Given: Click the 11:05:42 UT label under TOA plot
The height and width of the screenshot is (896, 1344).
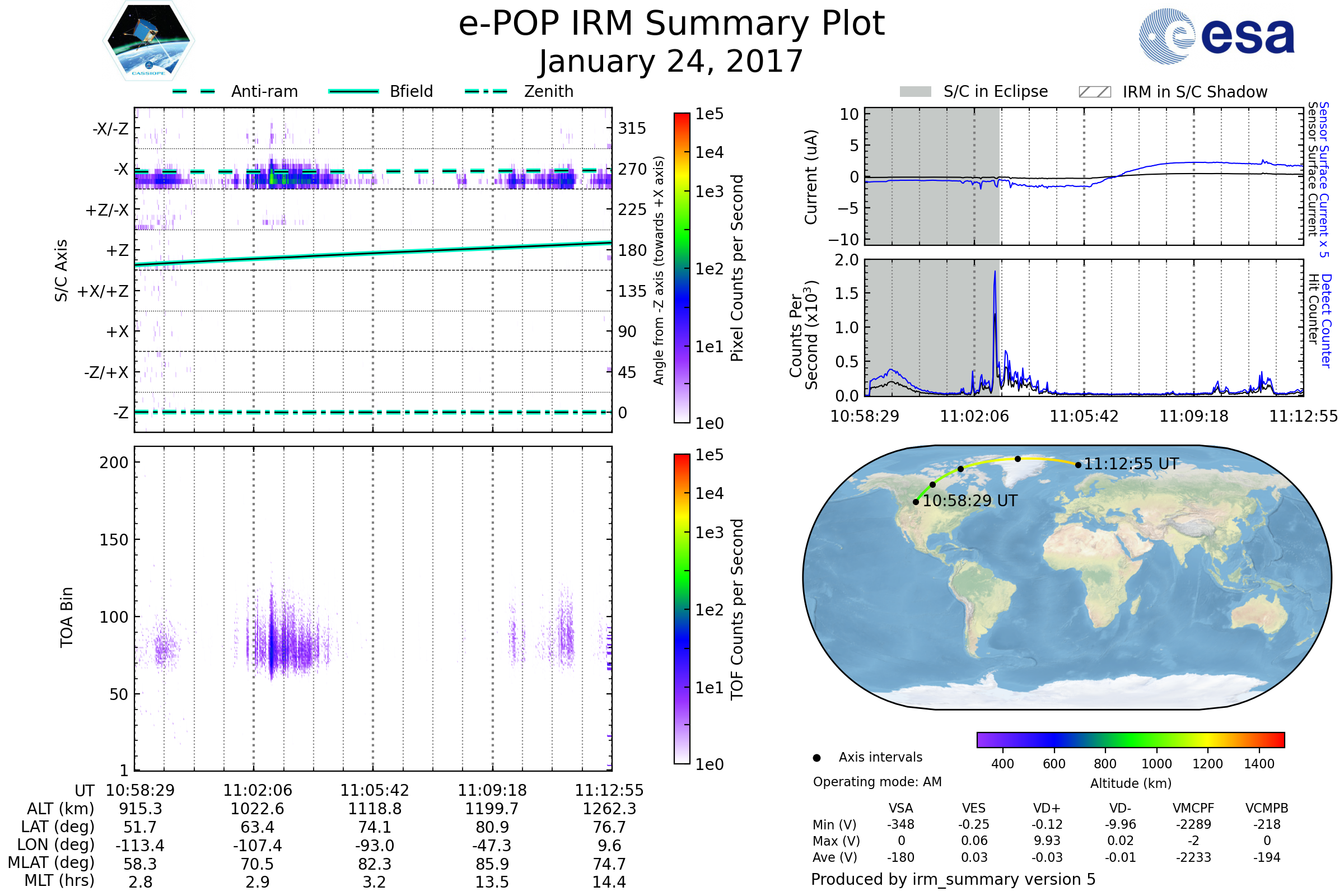Looking at the screenshot, I should click(374, 790).
